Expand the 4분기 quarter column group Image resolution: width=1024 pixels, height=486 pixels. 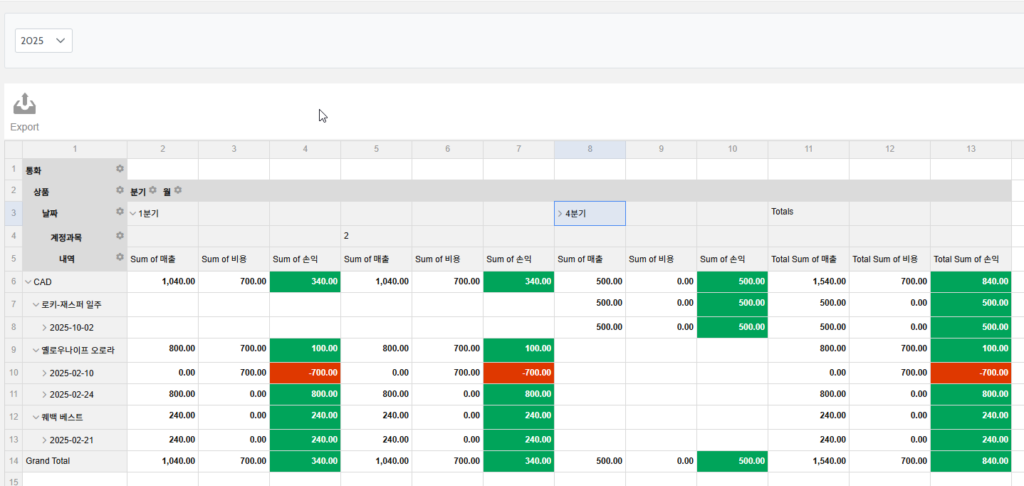point(560,213)
